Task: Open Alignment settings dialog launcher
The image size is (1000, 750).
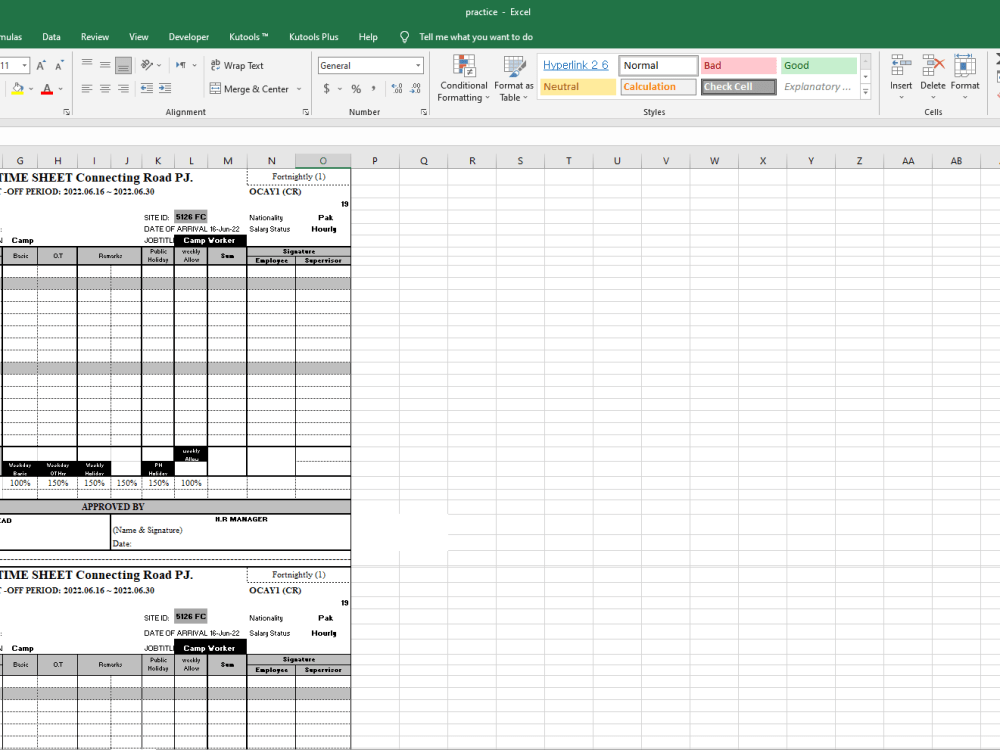Action: pos(305,112)
